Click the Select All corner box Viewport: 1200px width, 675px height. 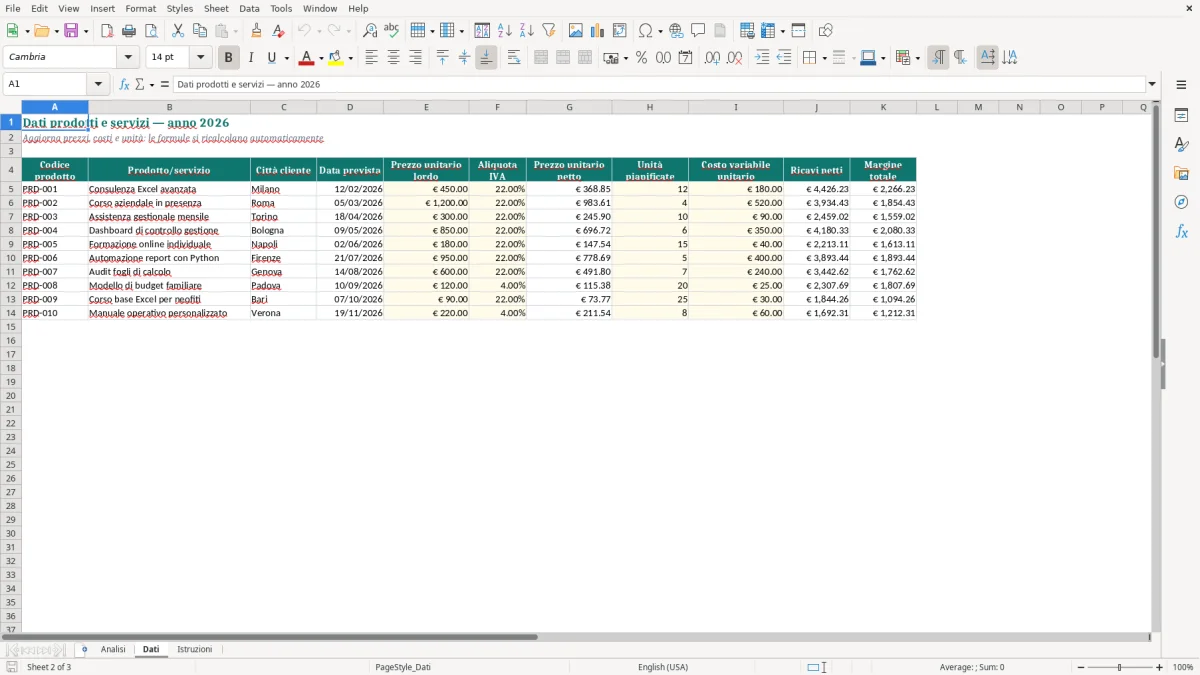tap(11, 107)
